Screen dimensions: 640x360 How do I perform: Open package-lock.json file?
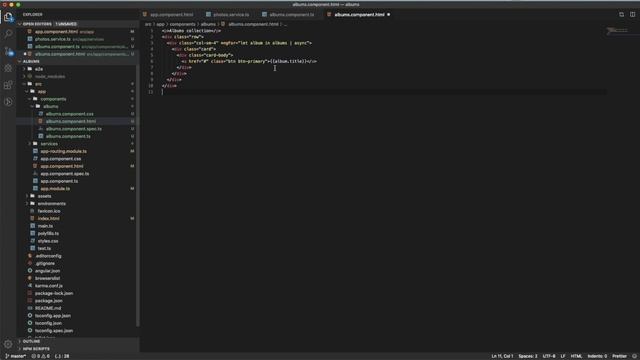pyautogui.click(x=54, y=293)
